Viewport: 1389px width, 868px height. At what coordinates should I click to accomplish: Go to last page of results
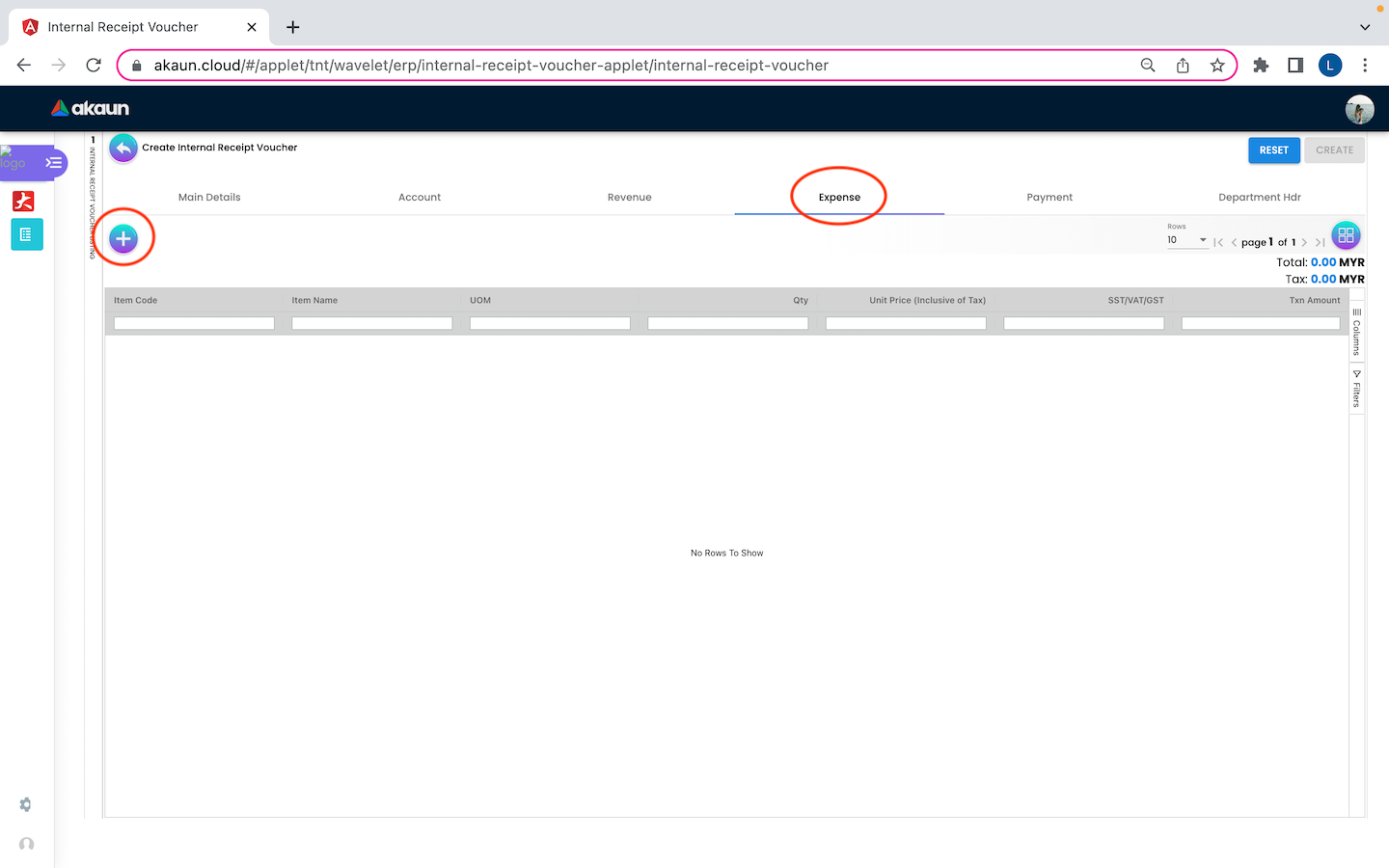pyautogui.click(x=1320, y=242)
